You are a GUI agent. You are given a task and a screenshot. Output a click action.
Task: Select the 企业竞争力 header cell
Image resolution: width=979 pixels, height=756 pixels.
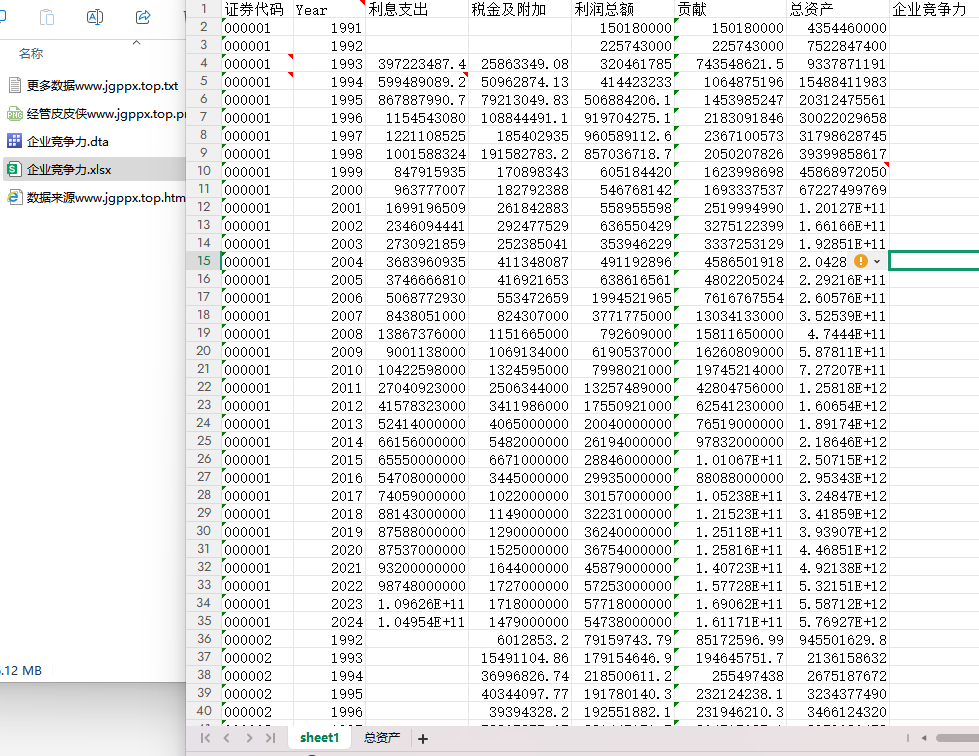(x=934, y=9)
